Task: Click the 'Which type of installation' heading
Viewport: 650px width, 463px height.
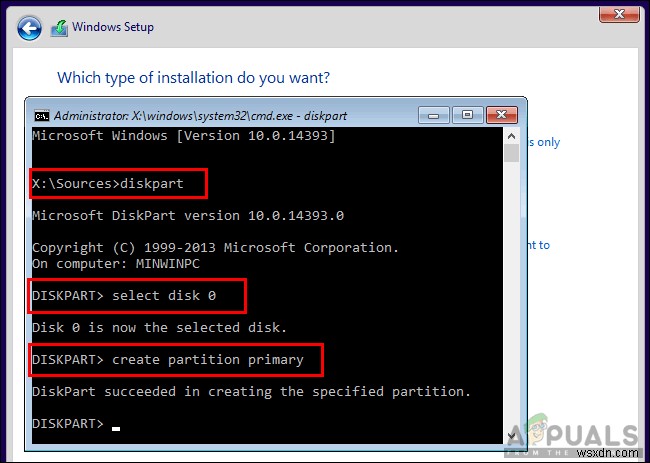Action: click(x=193, y=77)
